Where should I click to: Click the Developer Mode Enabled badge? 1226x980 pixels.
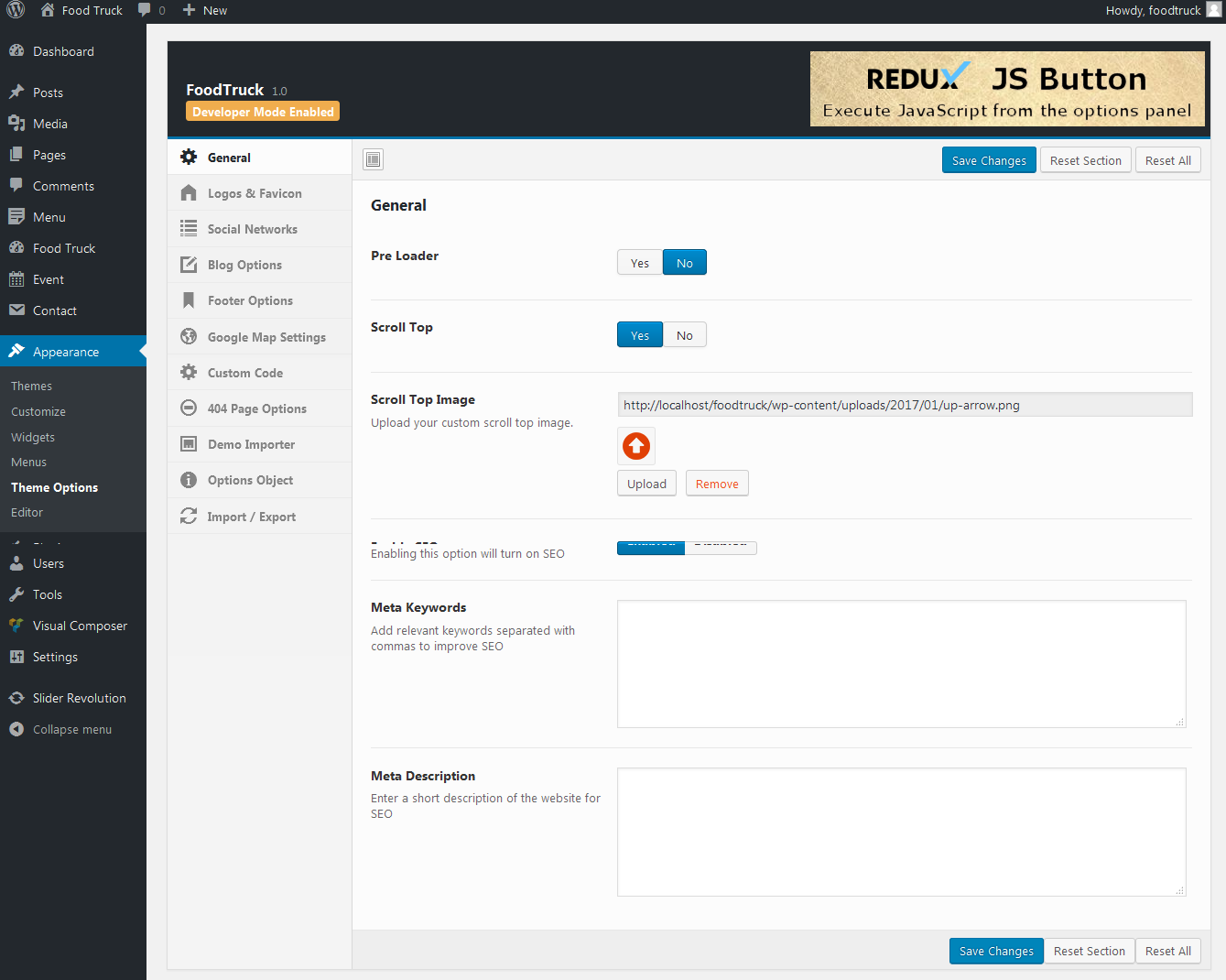[263, 112]
